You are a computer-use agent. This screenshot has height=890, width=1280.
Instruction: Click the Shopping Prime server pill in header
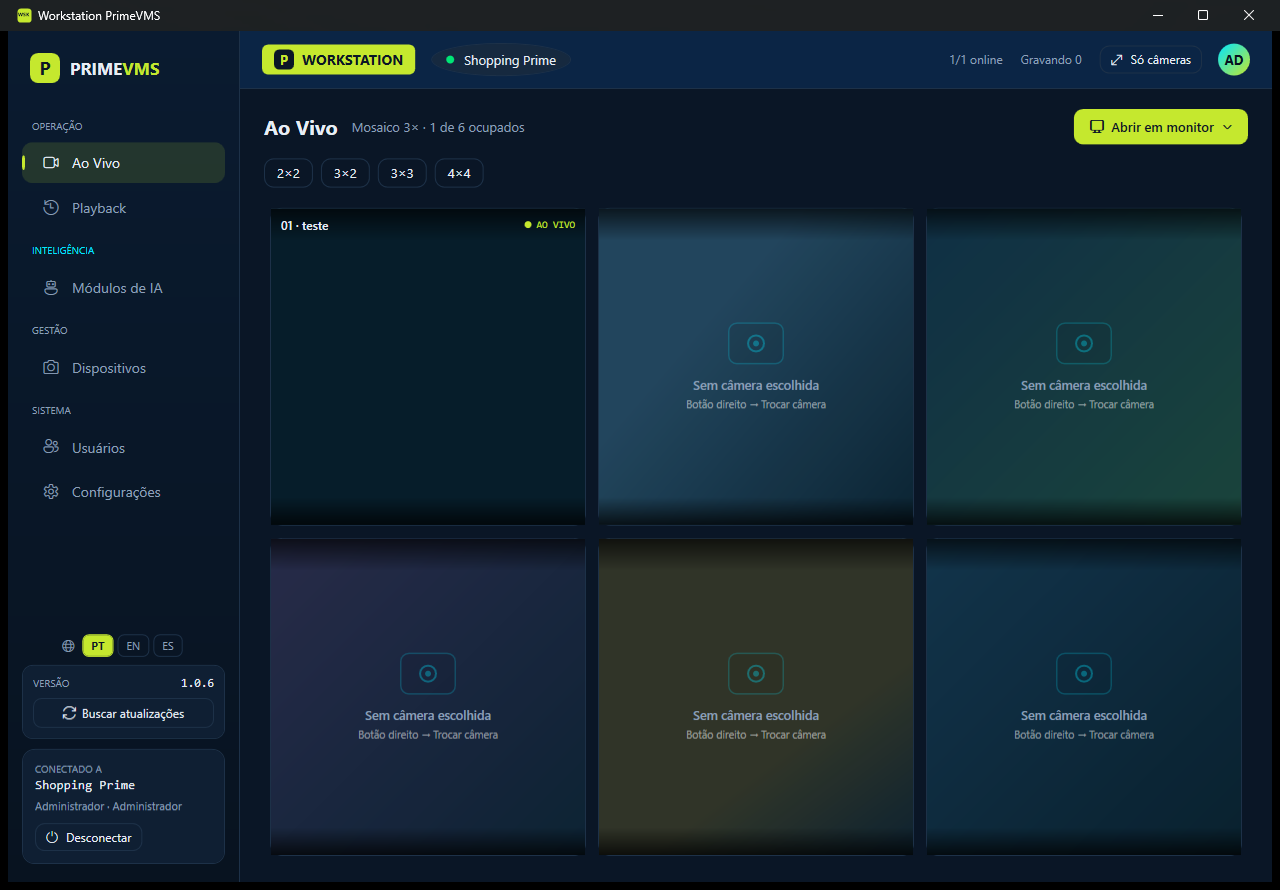tap(501, 60)
